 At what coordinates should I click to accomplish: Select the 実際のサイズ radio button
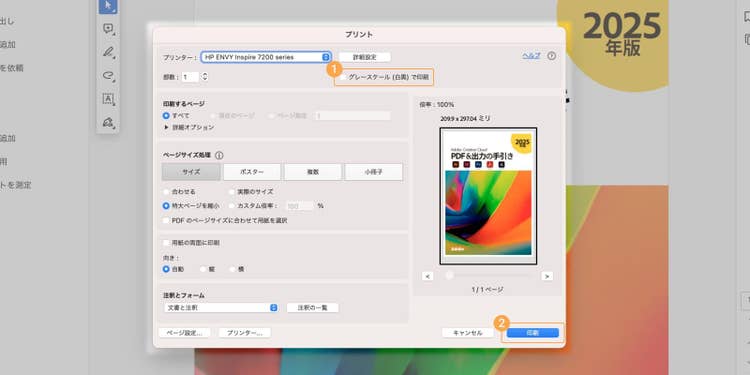232,192
